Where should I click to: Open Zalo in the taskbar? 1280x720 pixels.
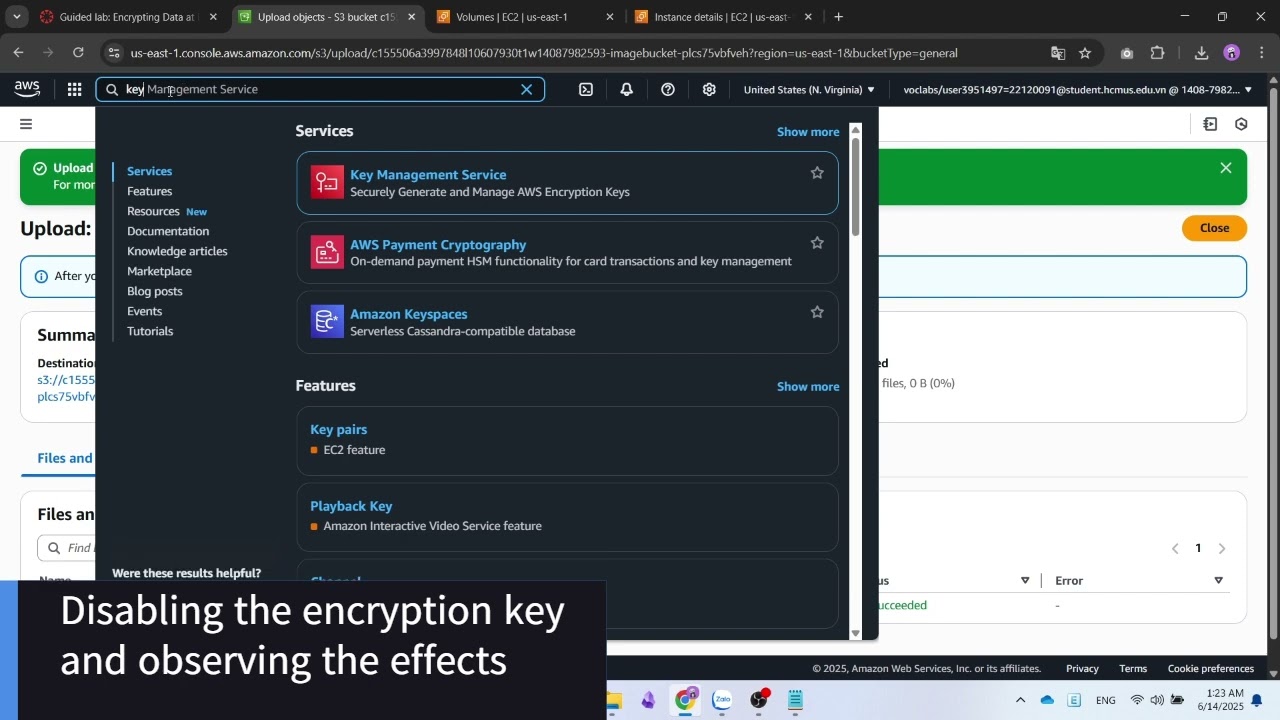click(x=722, y=700)
